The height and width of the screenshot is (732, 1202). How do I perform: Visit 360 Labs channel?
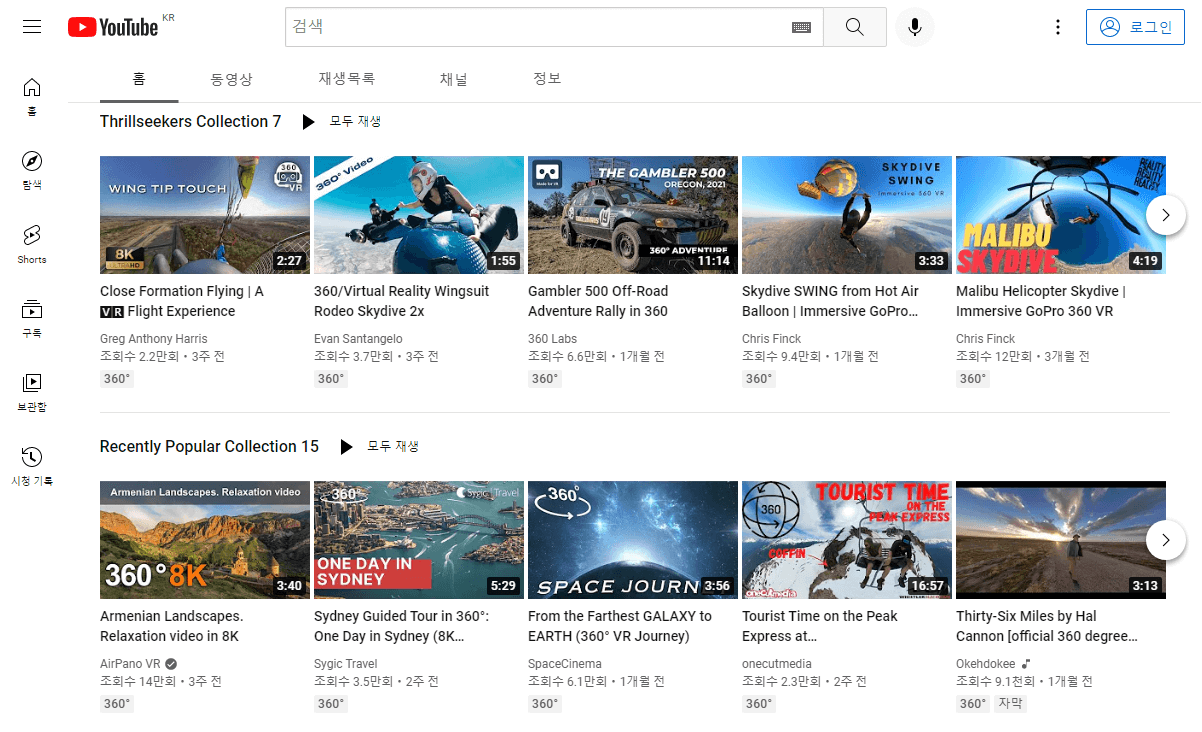pyautogui.click(x=552, y=339)
